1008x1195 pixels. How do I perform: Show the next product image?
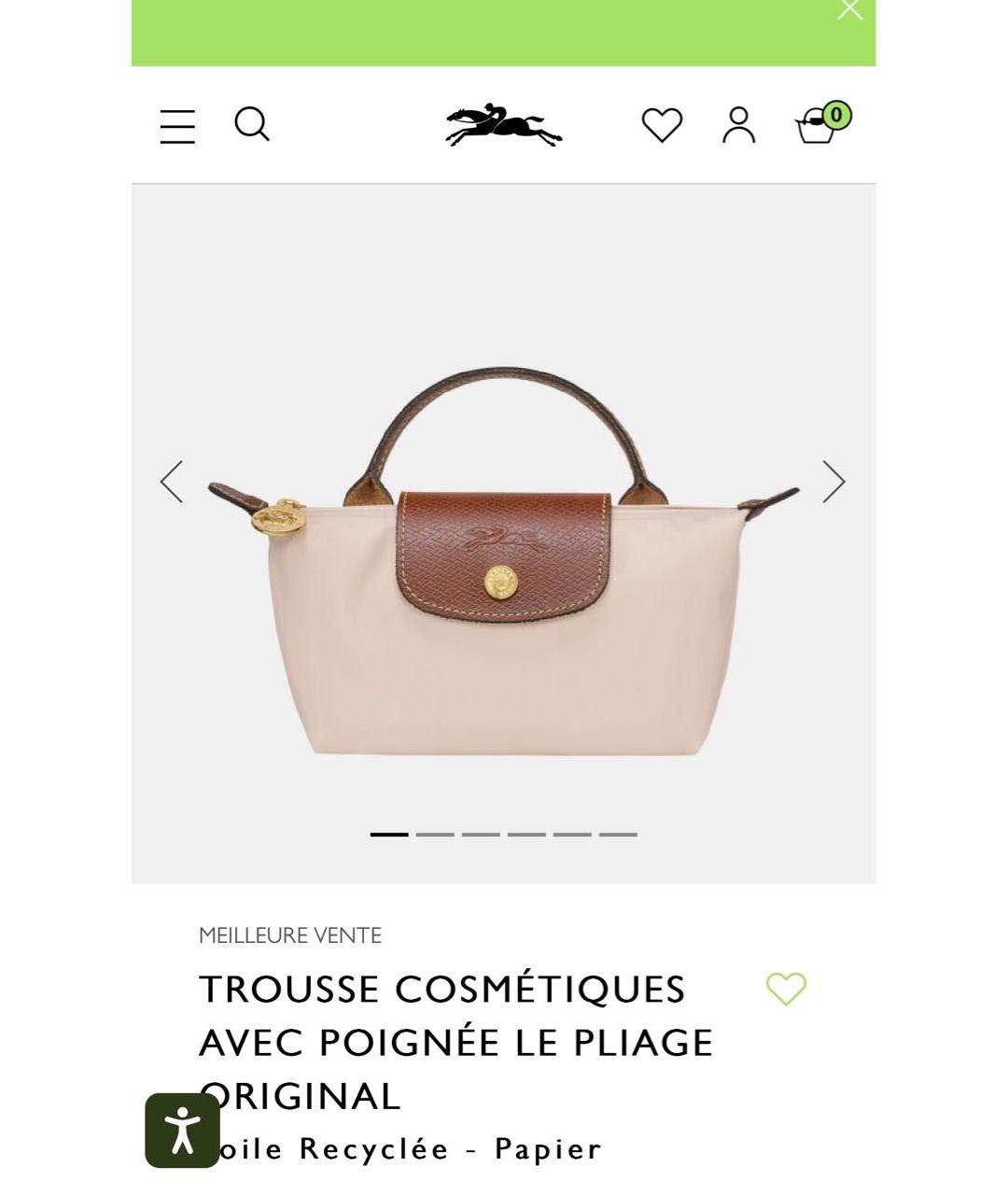(833, 482)
